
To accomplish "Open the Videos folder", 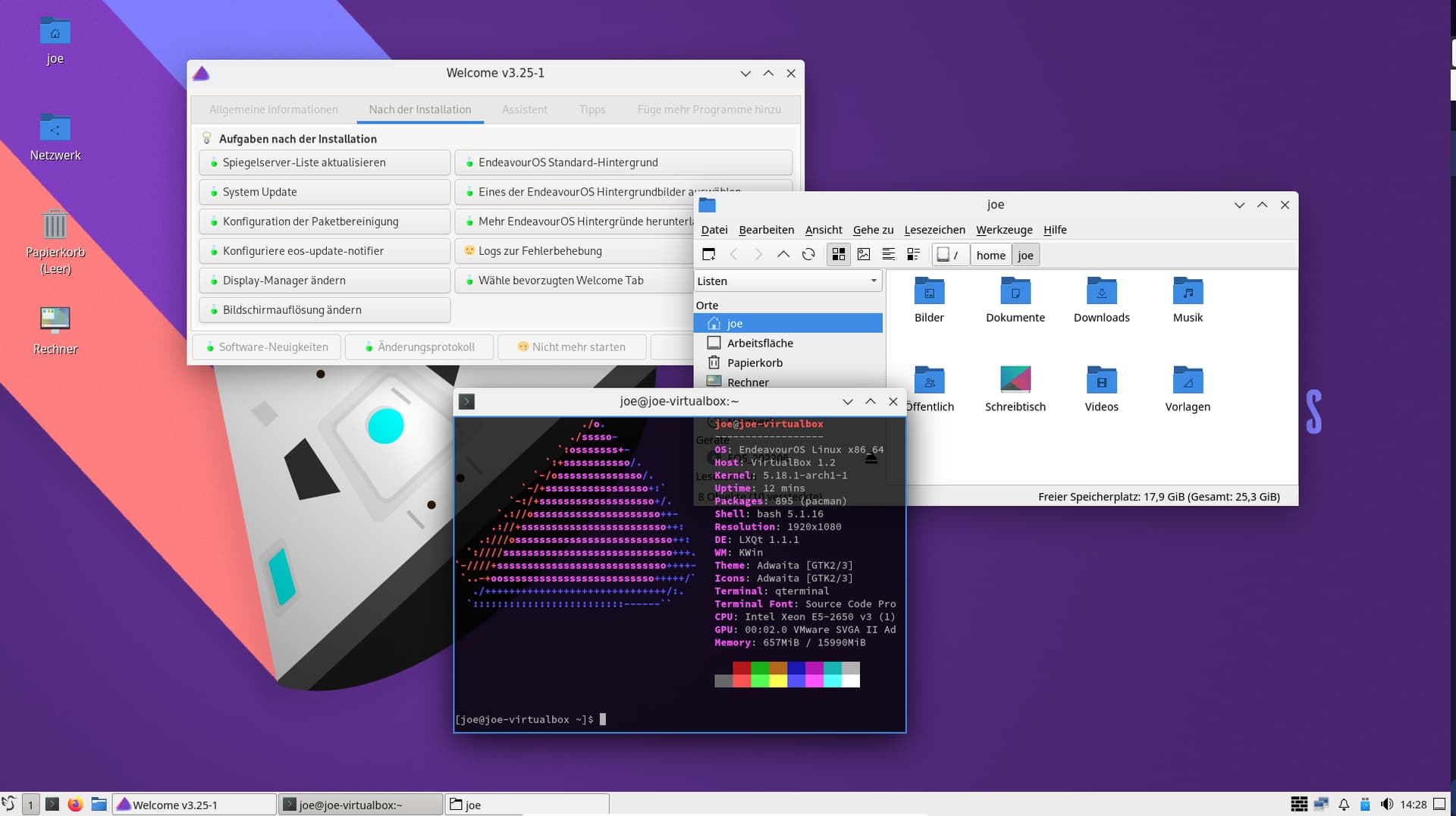I will pos(1101,389).
